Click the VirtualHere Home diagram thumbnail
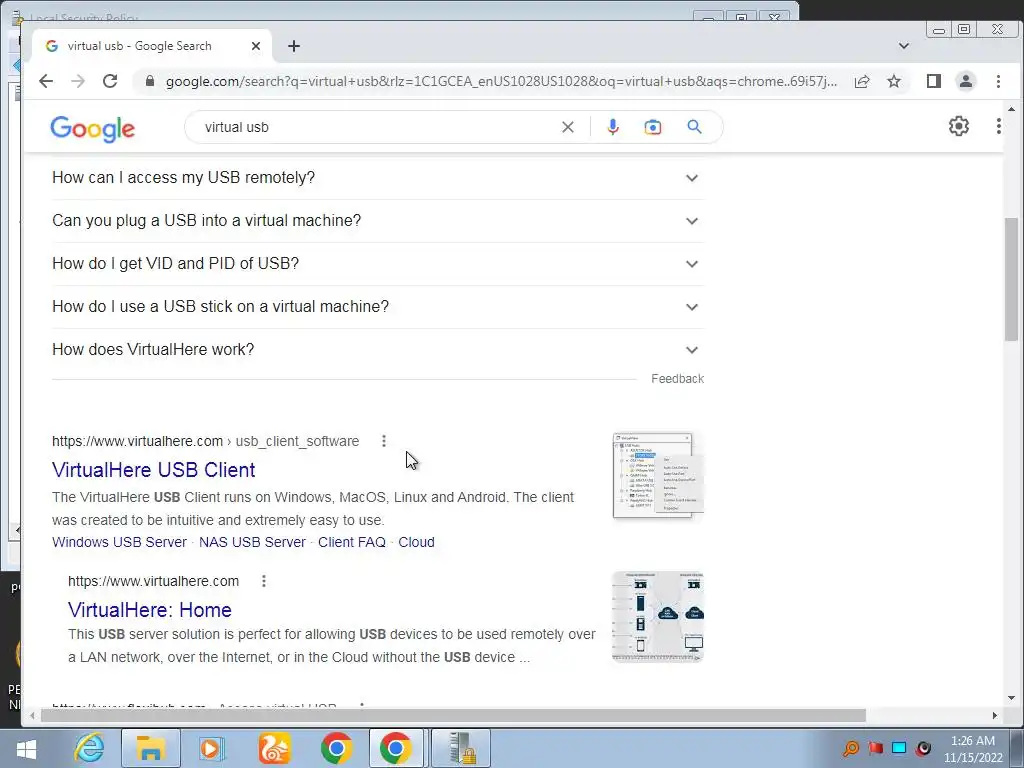The image size is (1024, 768). [658, 616]
